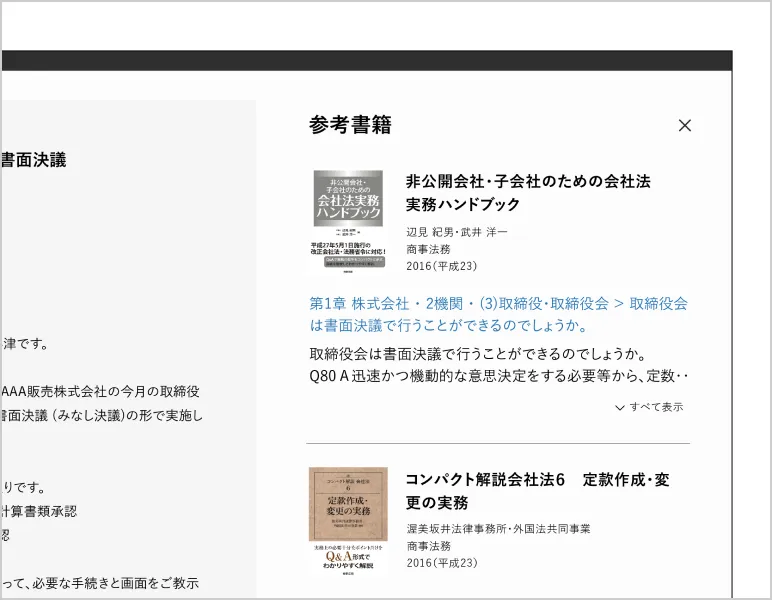The width and height of the screenshot is (772, 600).
Task: Open the 定款作成・変更の実務 book cover thumbnail
Action: pyautogui.click(x=348, y=521)
